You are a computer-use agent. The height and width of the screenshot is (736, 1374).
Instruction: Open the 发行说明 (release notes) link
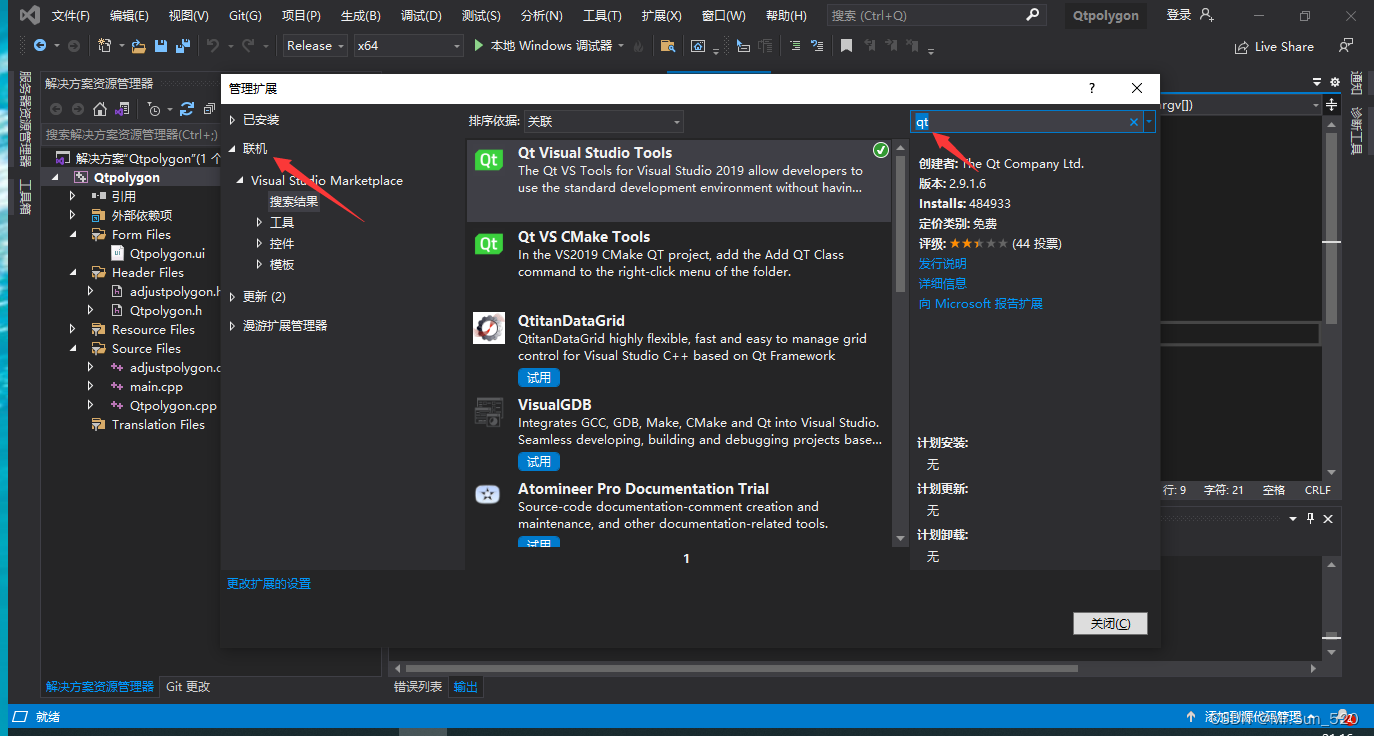tap(943, 264)
